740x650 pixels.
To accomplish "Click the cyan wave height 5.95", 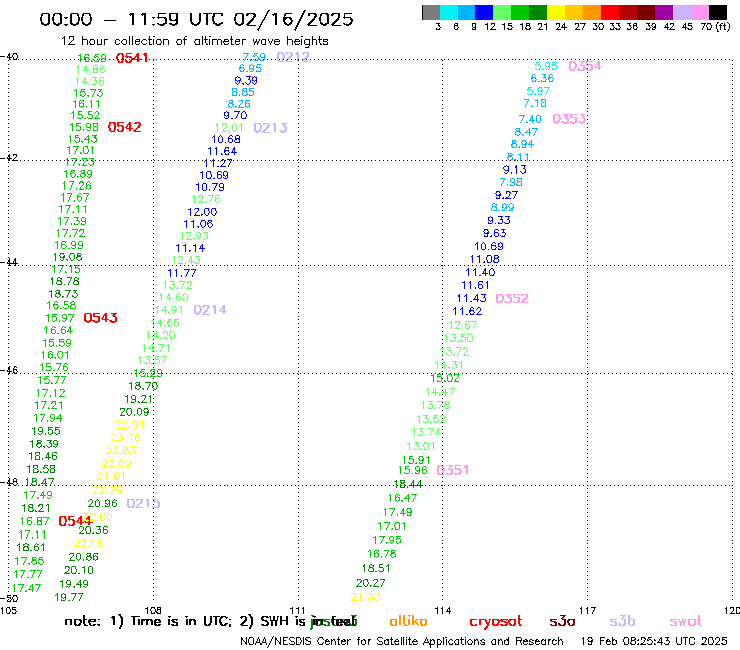I will (x=546, y=66).
